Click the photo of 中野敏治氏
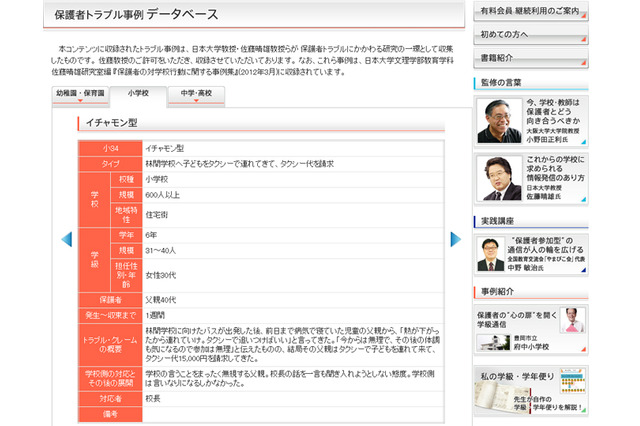 (491, 255)
